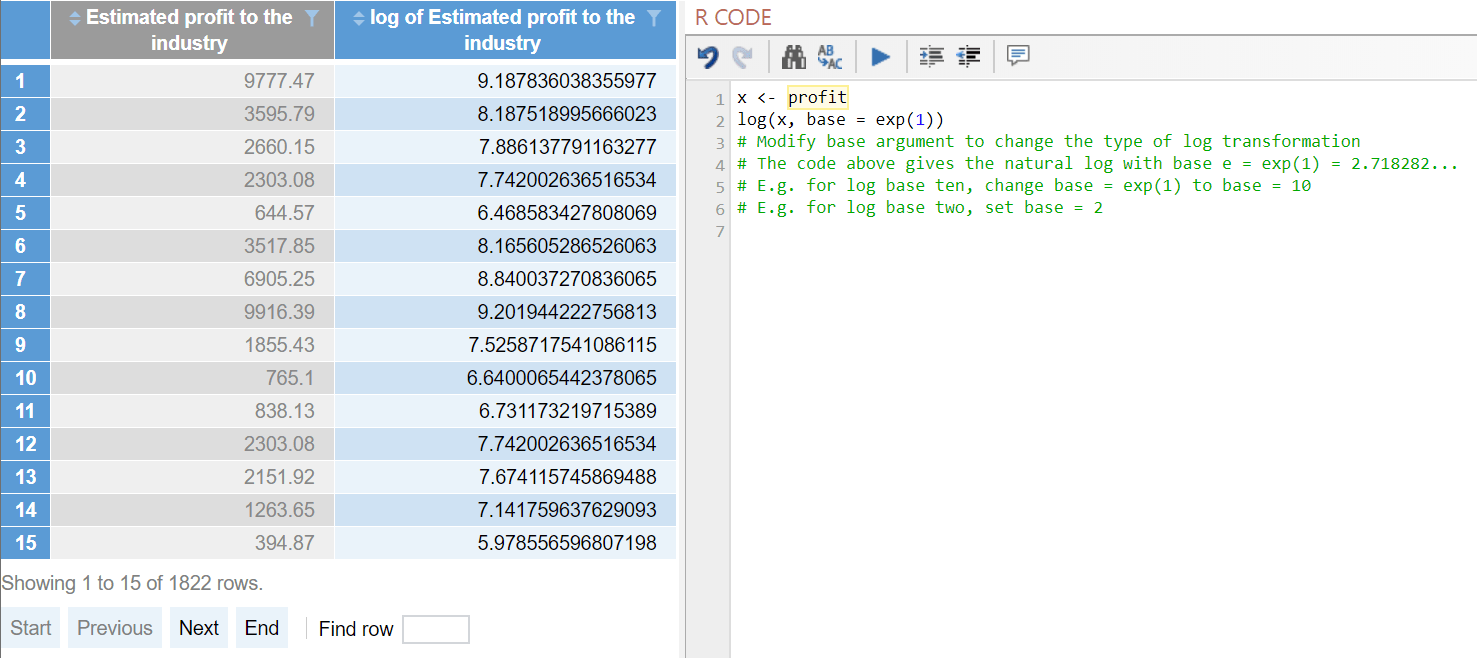Open the Find and Replace tool

(830, 57)
